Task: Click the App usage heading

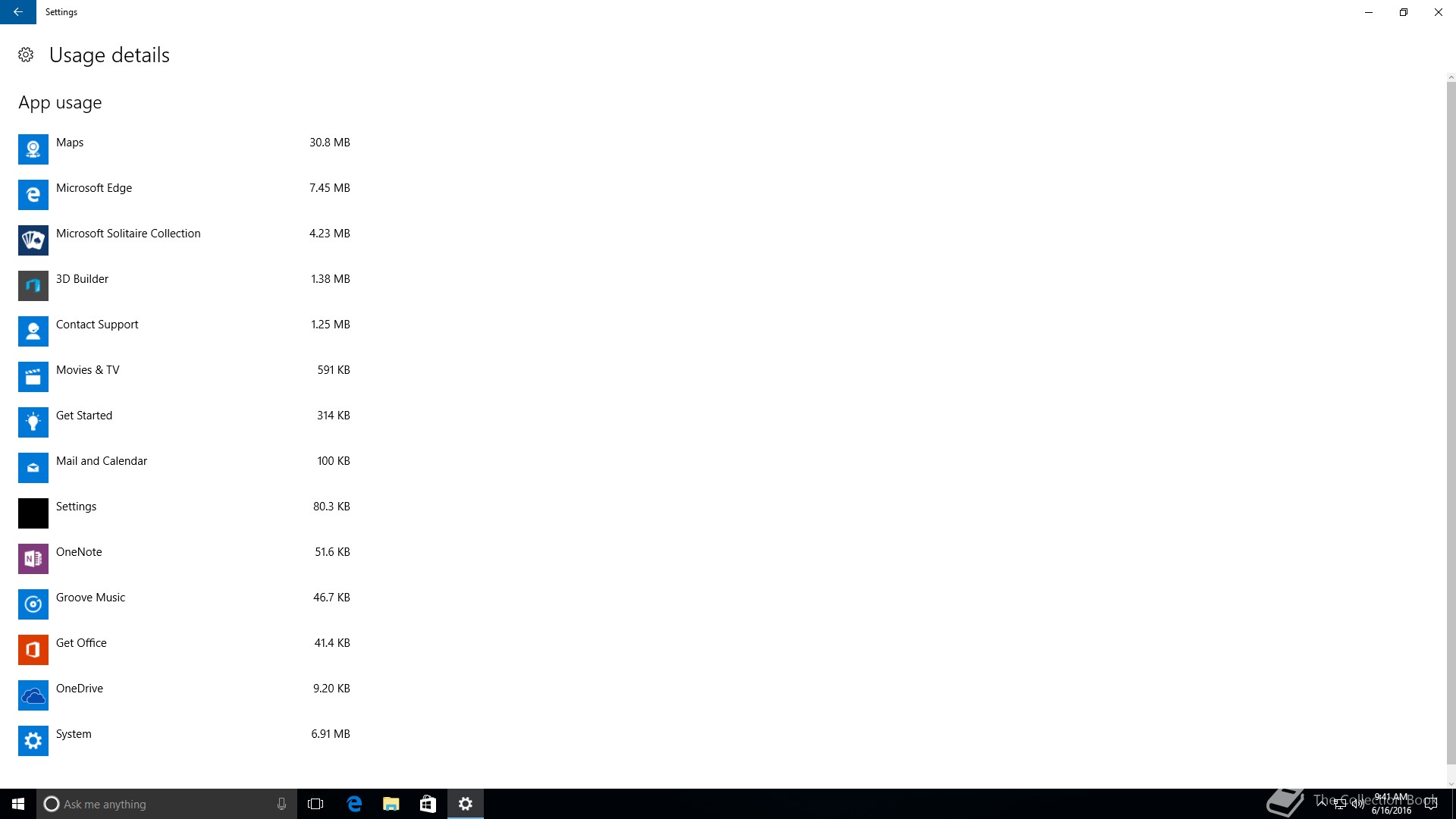Action: pos(60,103)
